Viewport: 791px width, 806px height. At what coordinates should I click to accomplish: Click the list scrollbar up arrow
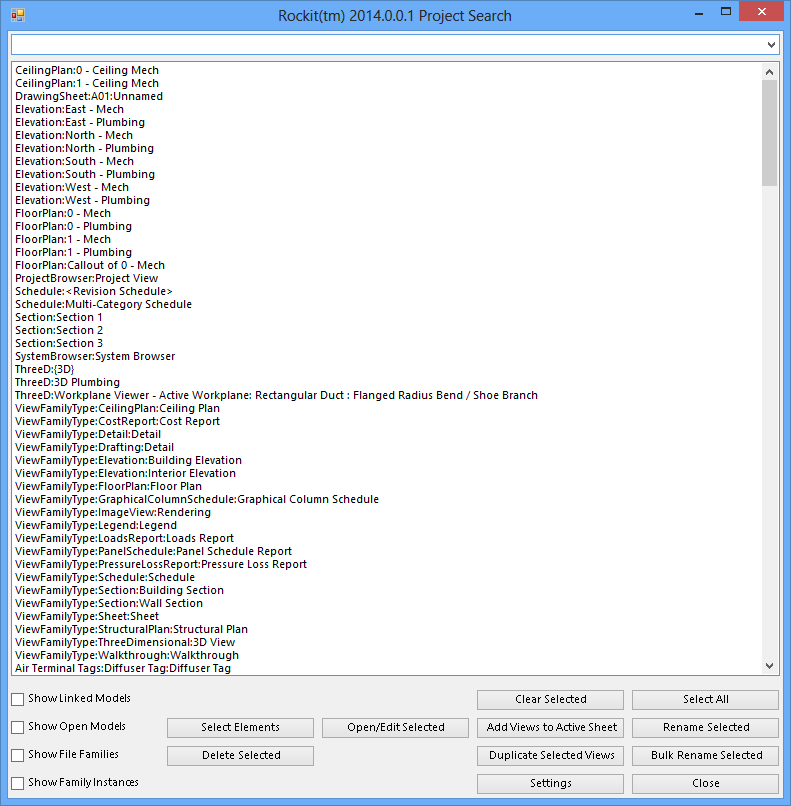(x=769, y=72)
